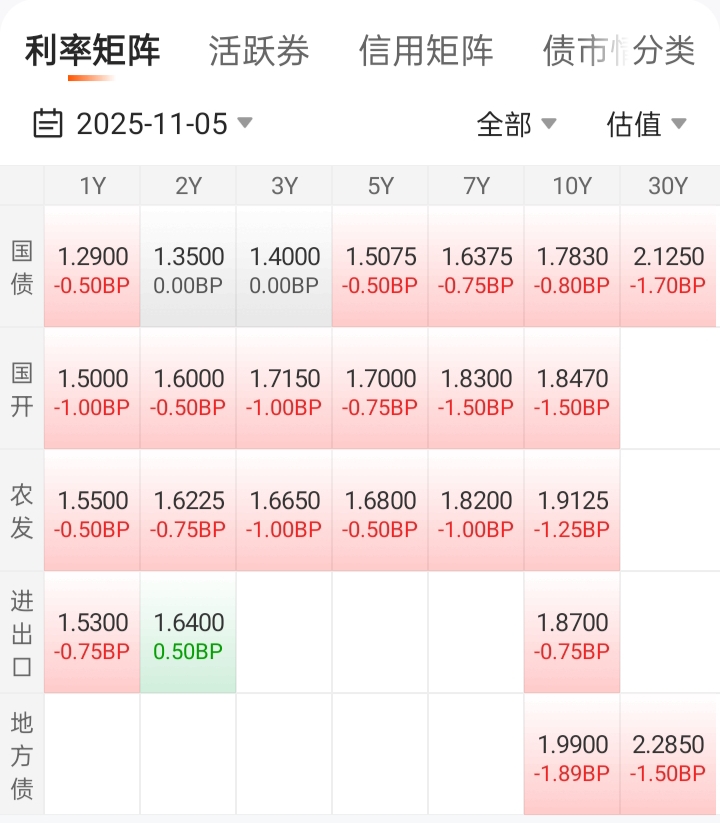Switch to the 信用矩阵 tab

click(x=426, y=50)
